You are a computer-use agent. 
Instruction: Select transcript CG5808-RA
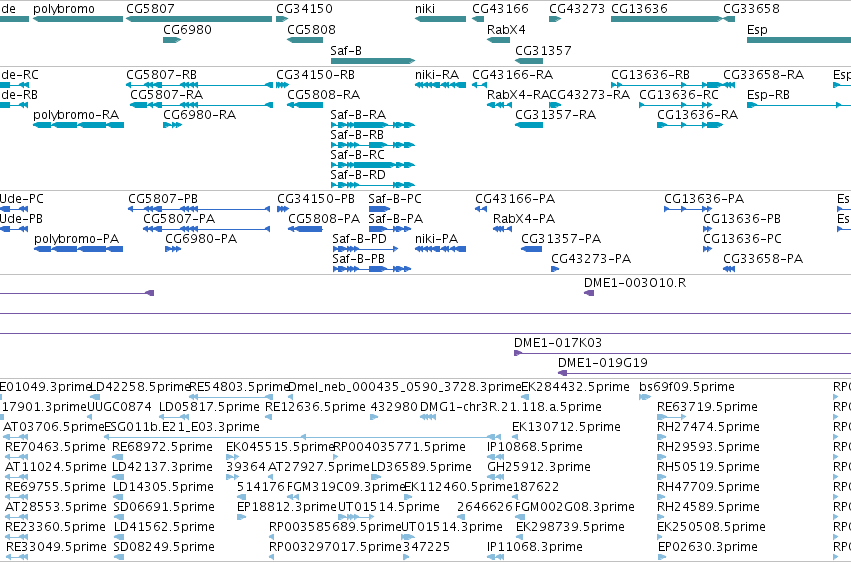pyautogui.click(x=323, y=94)
